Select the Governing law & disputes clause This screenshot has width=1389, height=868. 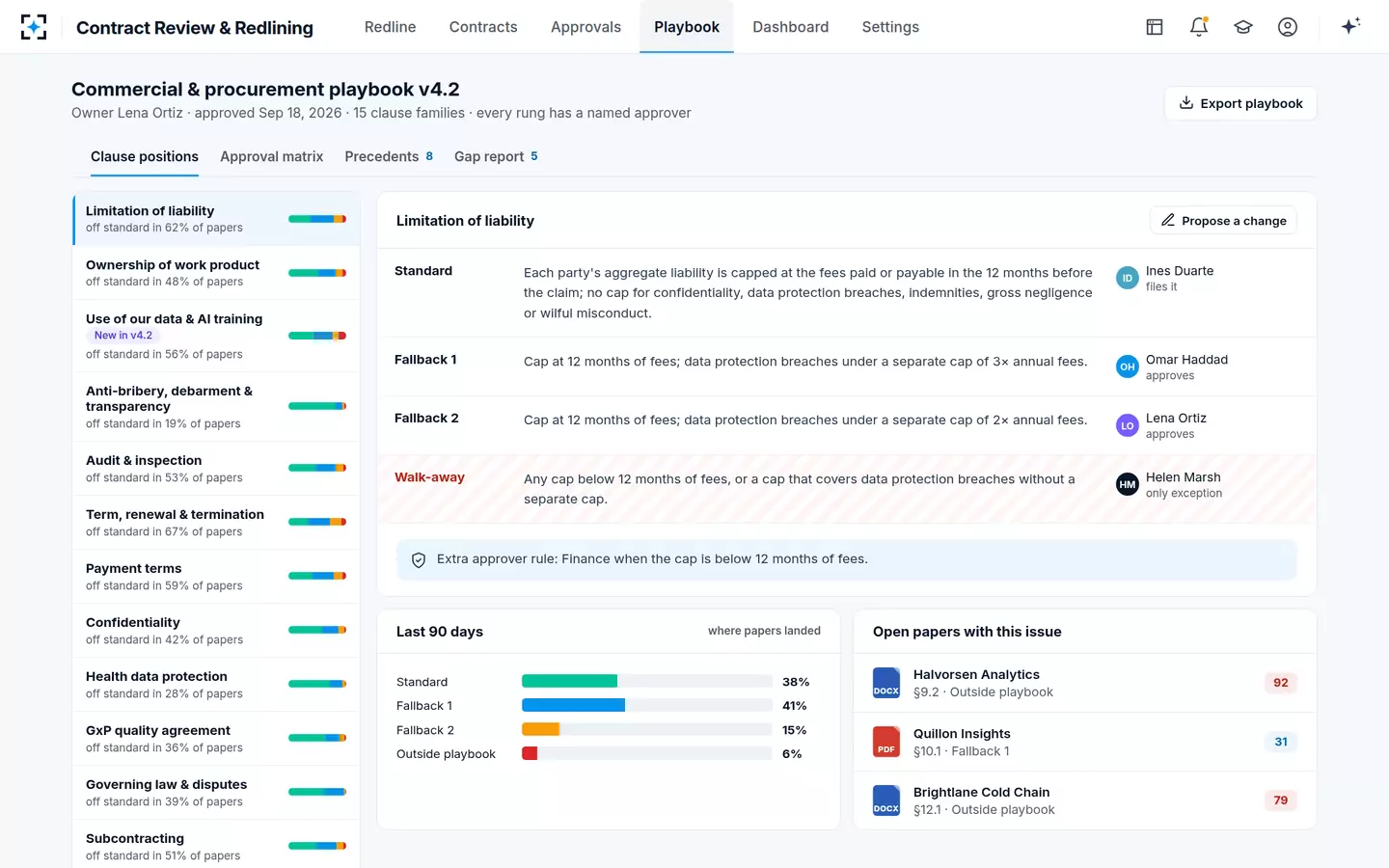coord(216,793)
